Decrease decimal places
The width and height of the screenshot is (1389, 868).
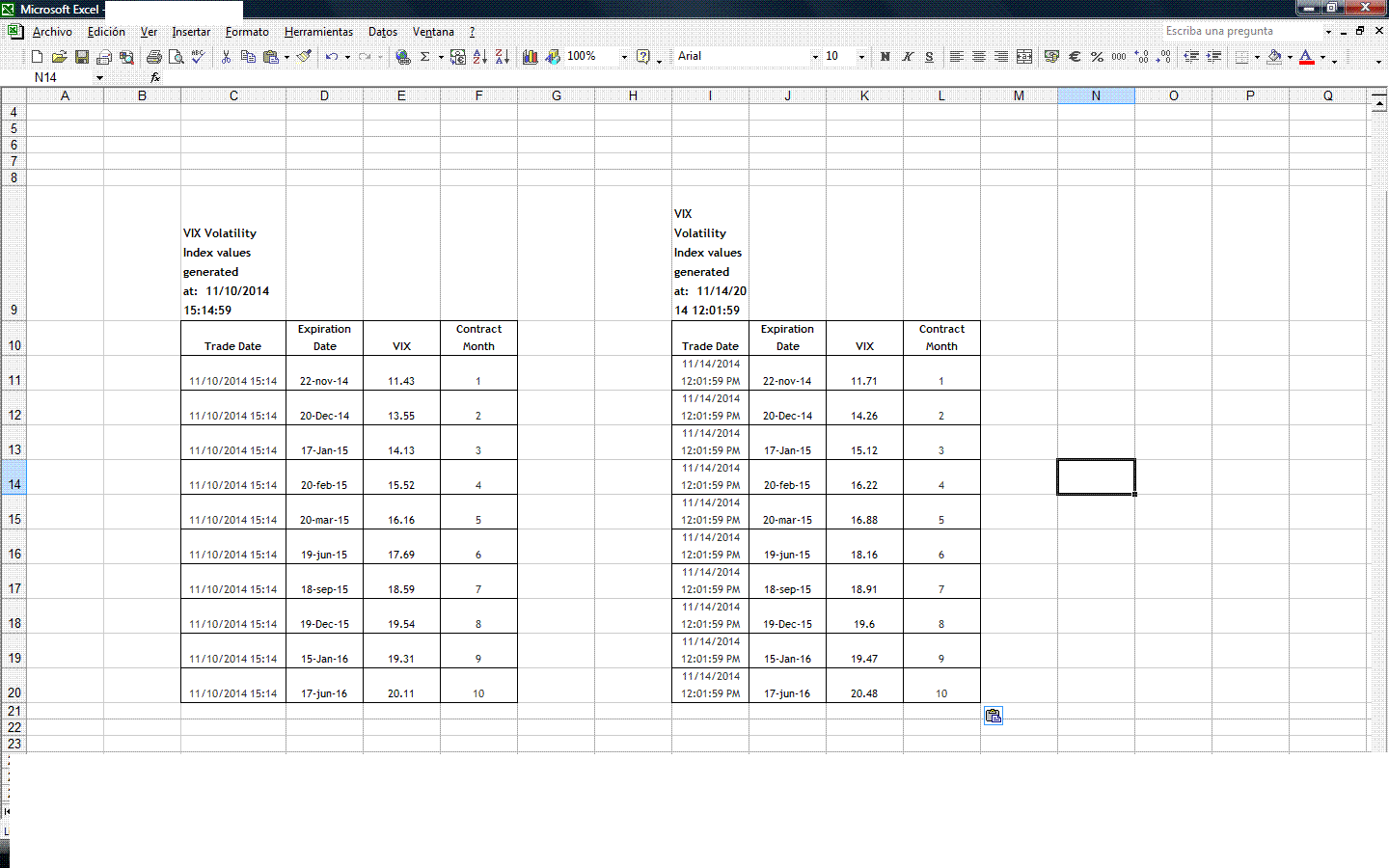point(1164,57)
